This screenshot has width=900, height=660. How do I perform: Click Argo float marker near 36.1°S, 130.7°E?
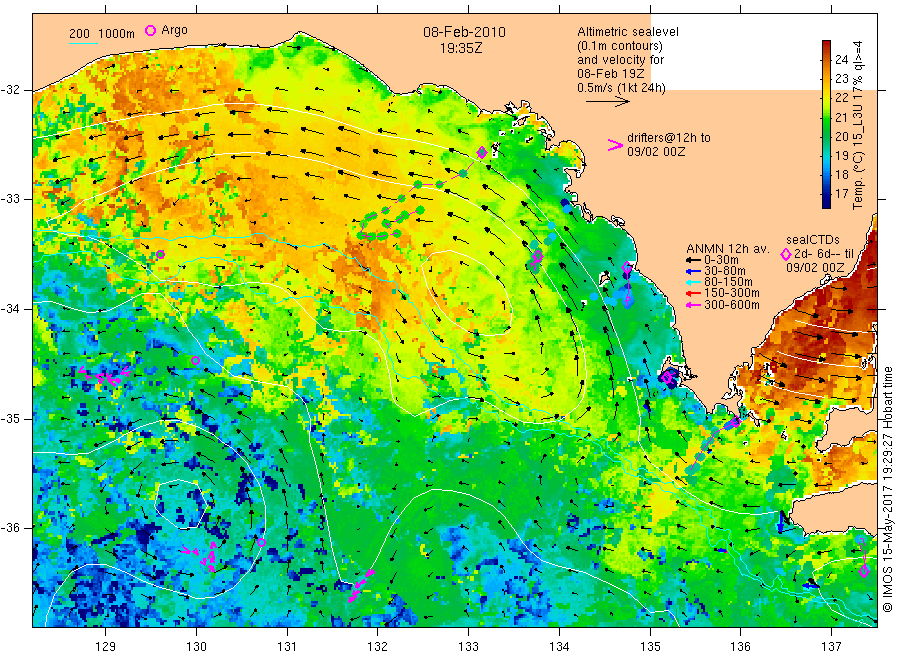click(x=262, y=542)
